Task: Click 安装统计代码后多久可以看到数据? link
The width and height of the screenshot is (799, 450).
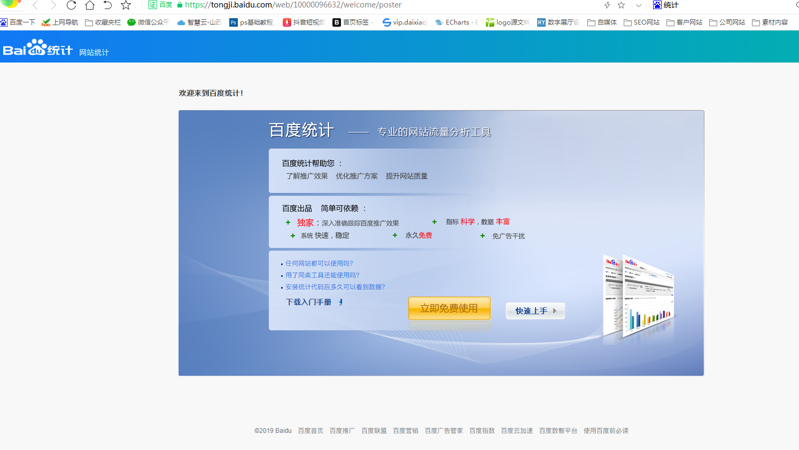Action: (x=335, y=287)
